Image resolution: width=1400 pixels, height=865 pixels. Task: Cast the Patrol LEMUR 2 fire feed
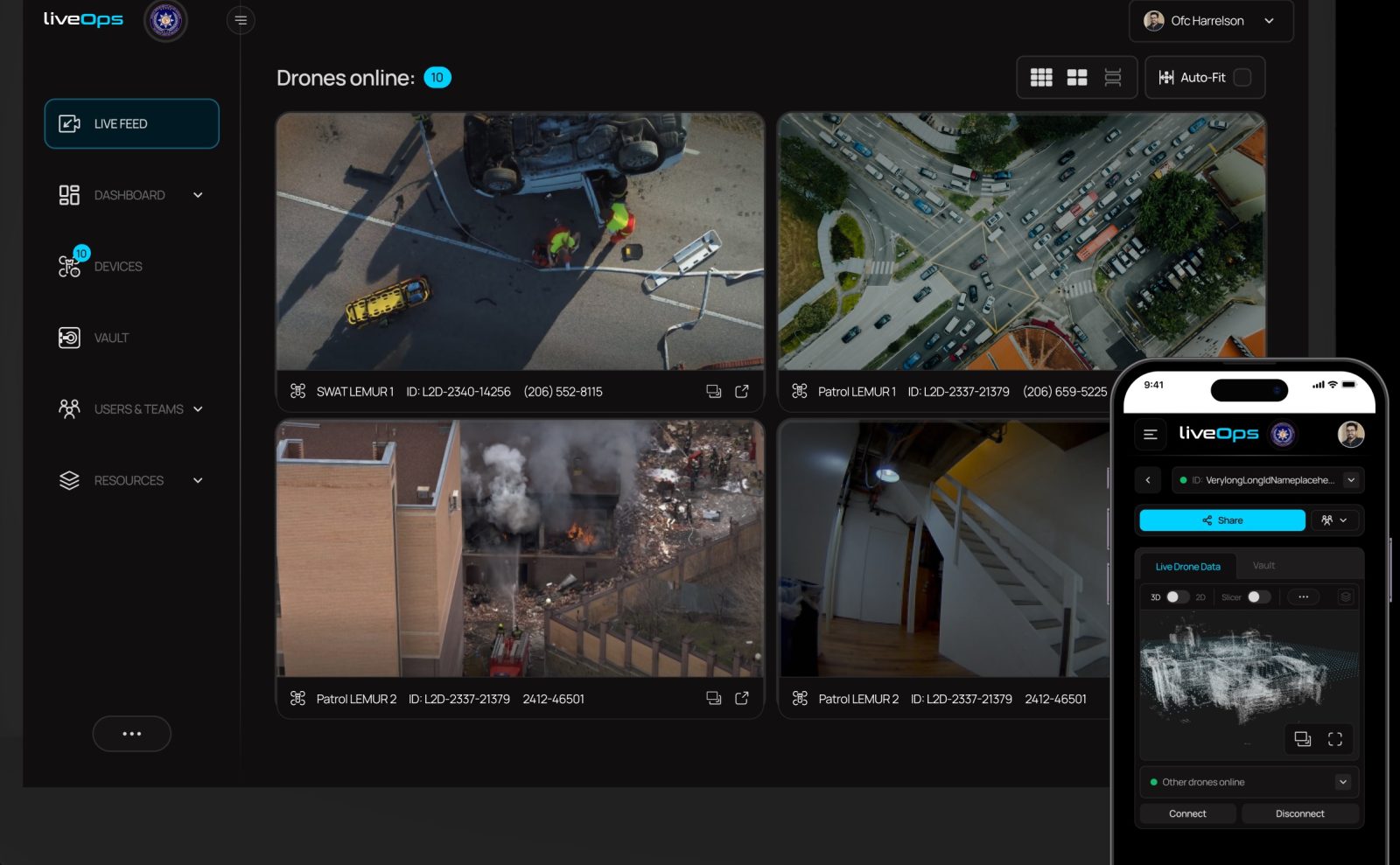pos(714,699)
